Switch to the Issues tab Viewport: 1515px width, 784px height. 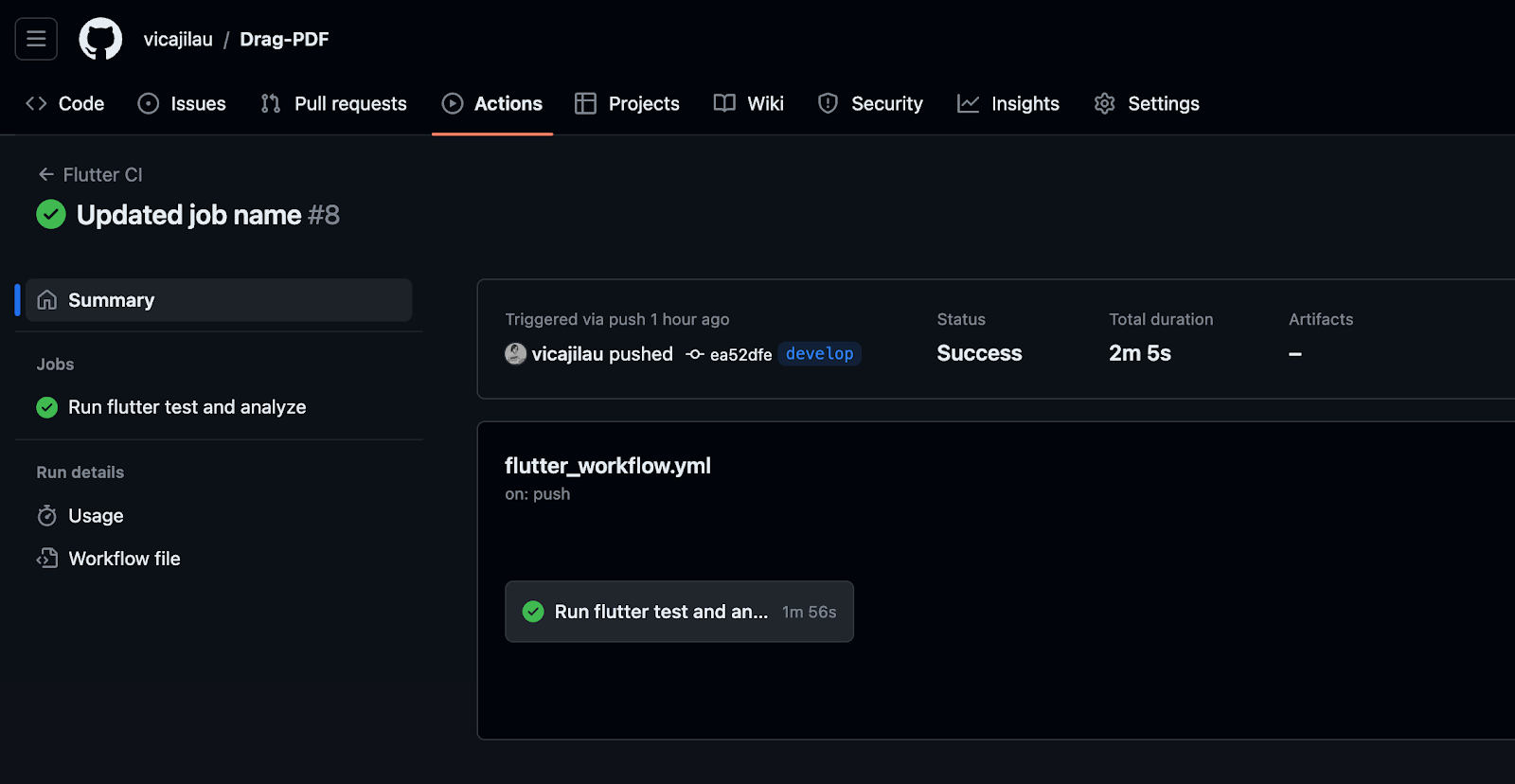pyautogui.click(x=182, y=103)
